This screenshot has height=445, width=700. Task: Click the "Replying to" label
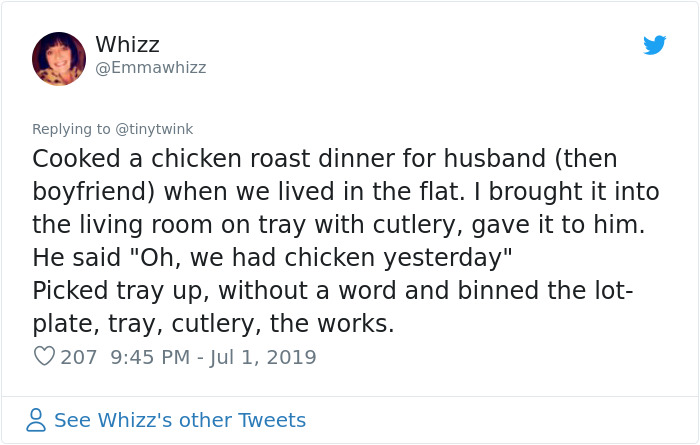72,128
